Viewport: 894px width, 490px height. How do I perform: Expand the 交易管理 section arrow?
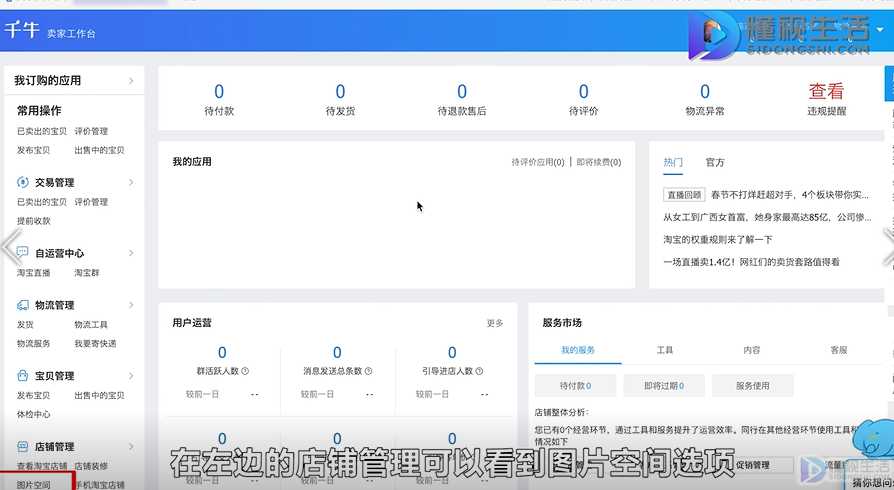pos(131,182)
